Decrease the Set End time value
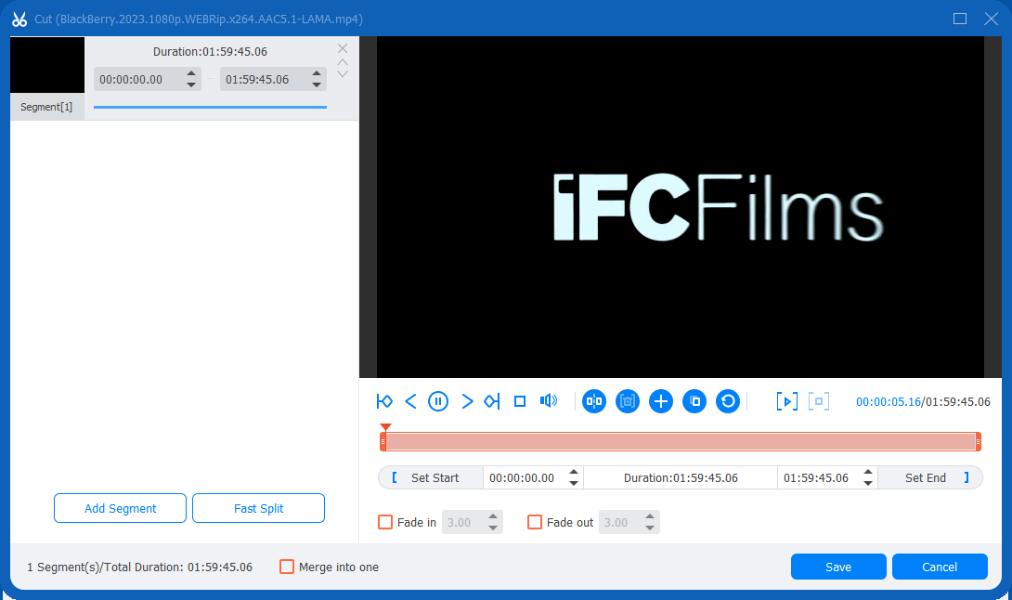Image resolution: width=1012 pixels, height=600 pixels. tap(868, 483)
